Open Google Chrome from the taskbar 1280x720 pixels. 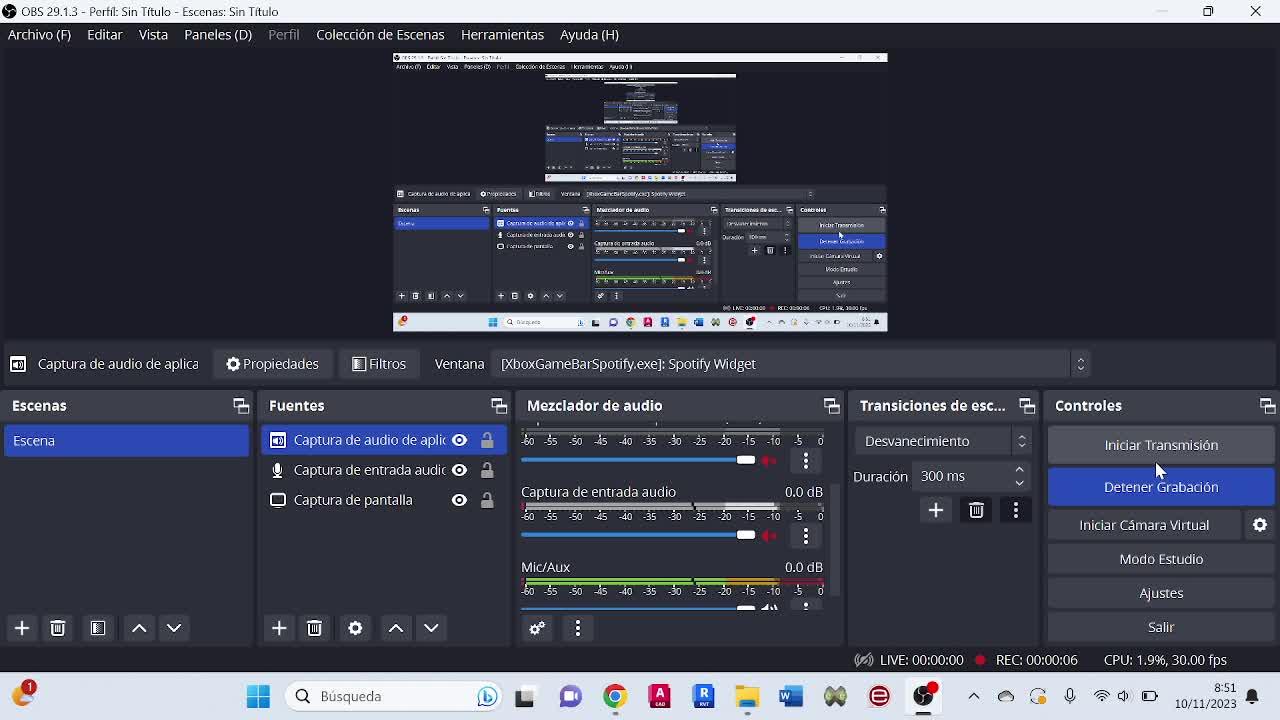click(615, 696)
